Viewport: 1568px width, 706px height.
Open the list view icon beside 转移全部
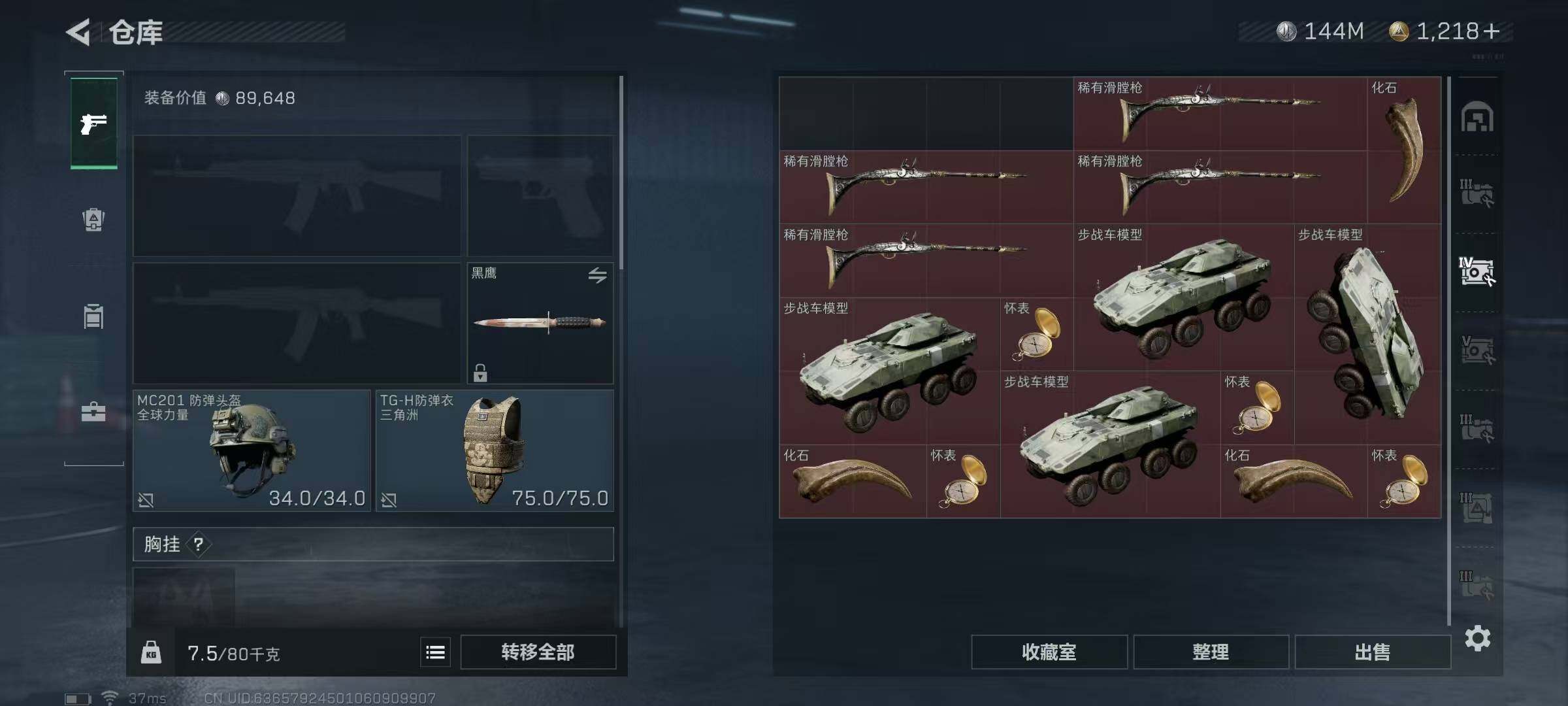coord(435,652)
